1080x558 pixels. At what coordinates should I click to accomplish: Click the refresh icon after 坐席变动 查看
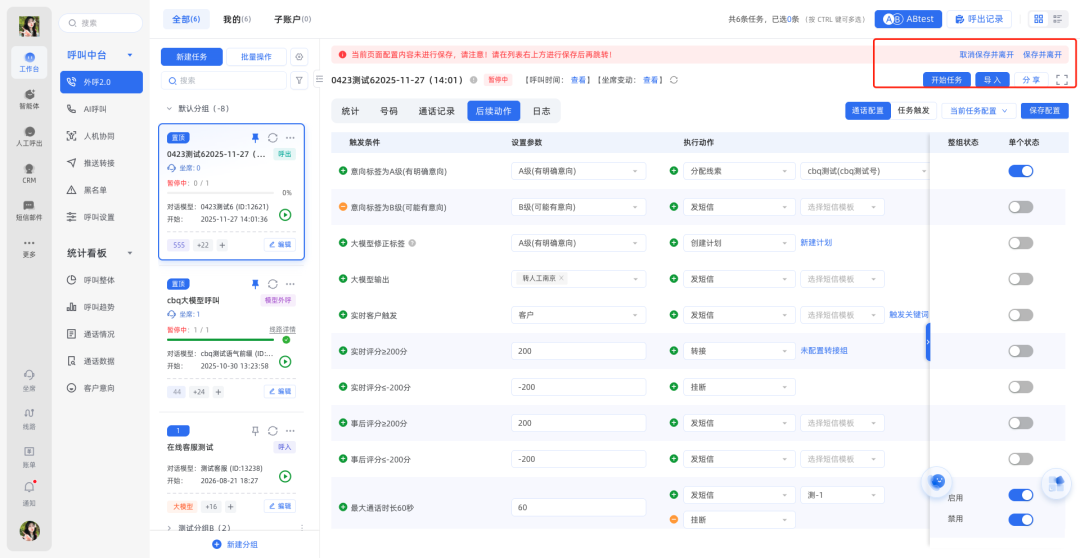(673, 80)
